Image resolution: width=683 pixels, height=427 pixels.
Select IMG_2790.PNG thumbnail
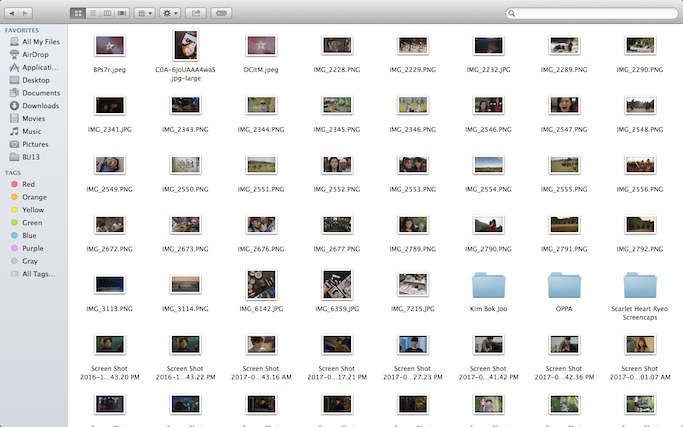pyautogui.click(x=488, y=224)
